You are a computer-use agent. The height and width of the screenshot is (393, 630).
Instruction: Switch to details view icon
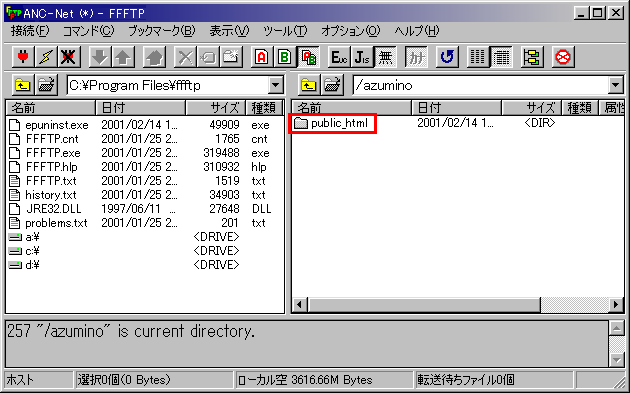[x=501, y=57]
